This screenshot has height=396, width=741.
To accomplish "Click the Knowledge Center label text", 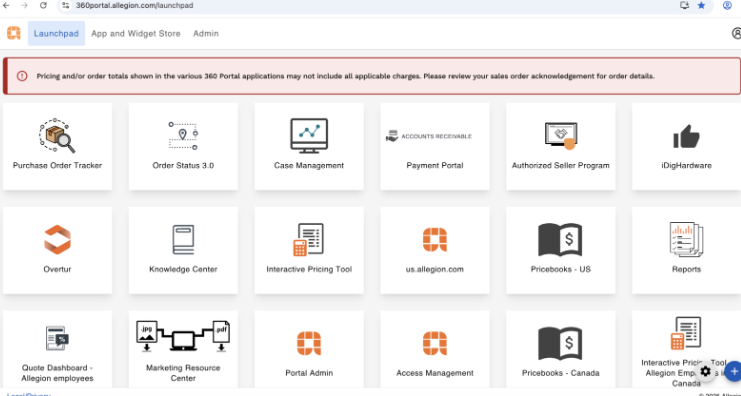I will 183,269.
